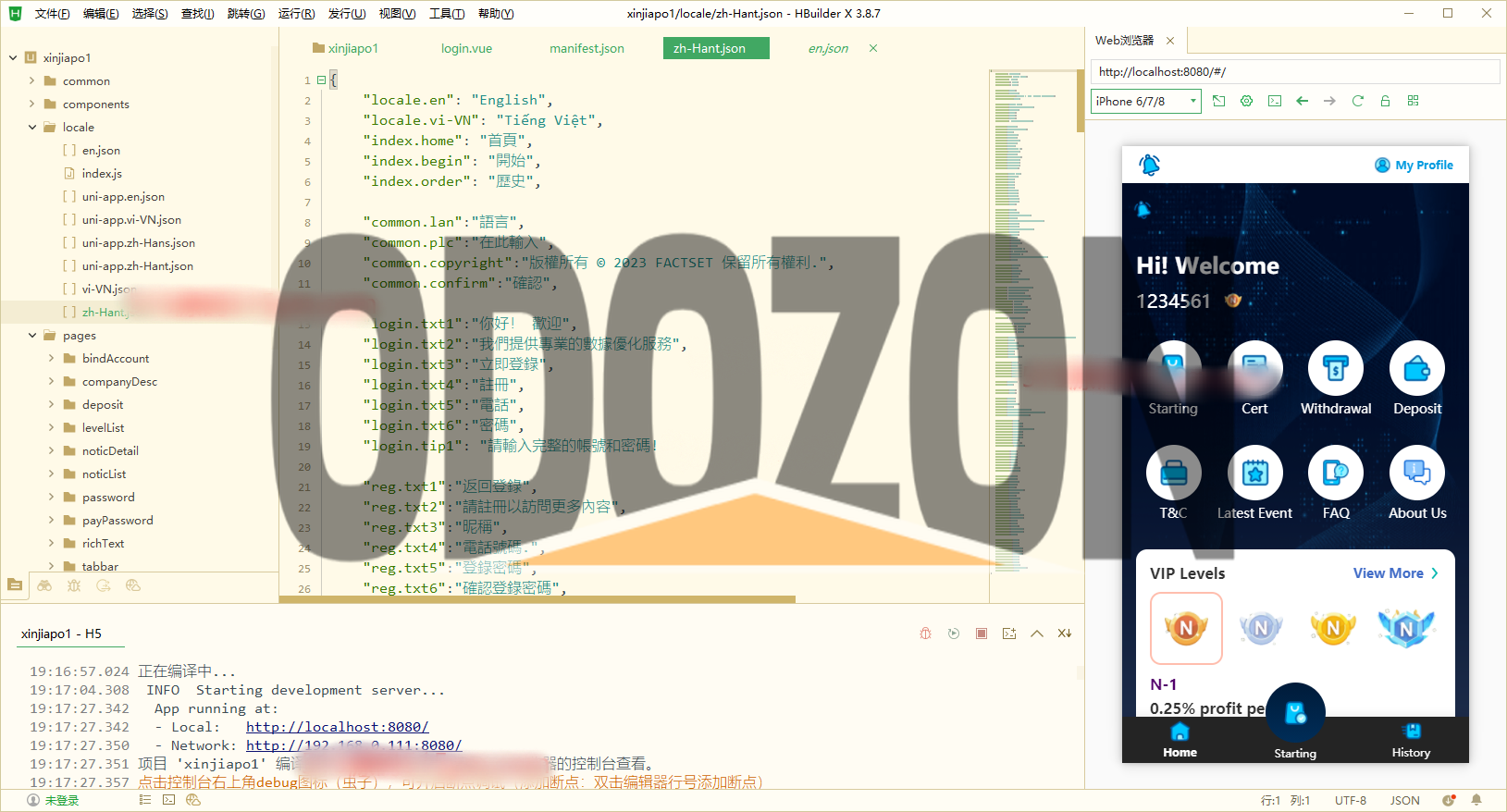Open browser settings gear in Web browser toolbar
Viewport: 1507px width, 812px height.
1246,101
